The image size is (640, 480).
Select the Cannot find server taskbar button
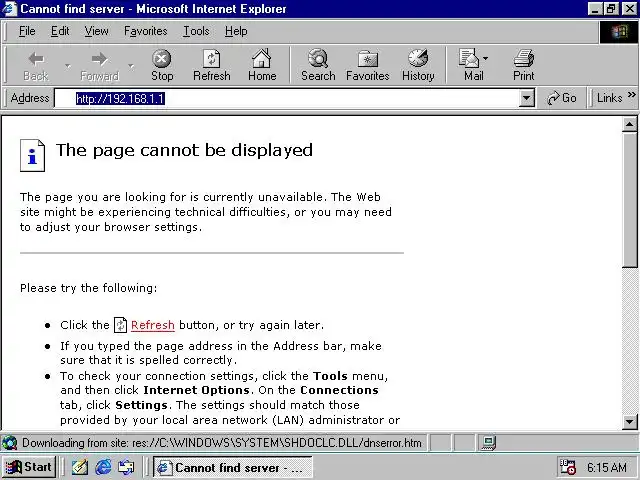[233, 467]
